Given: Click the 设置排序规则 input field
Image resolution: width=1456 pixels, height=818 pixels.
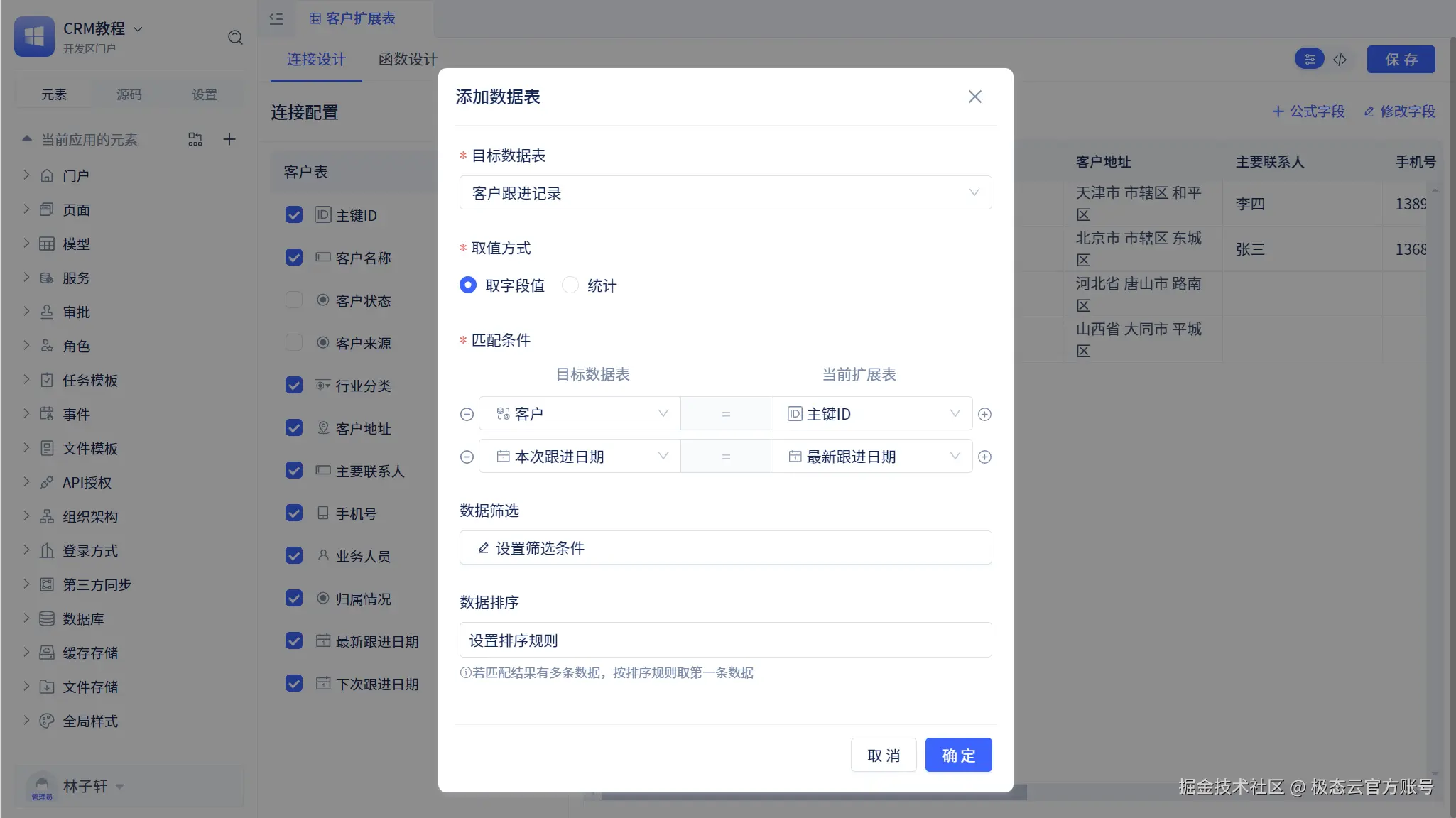Looking at the screenshot, I should (x=725, y=640).
